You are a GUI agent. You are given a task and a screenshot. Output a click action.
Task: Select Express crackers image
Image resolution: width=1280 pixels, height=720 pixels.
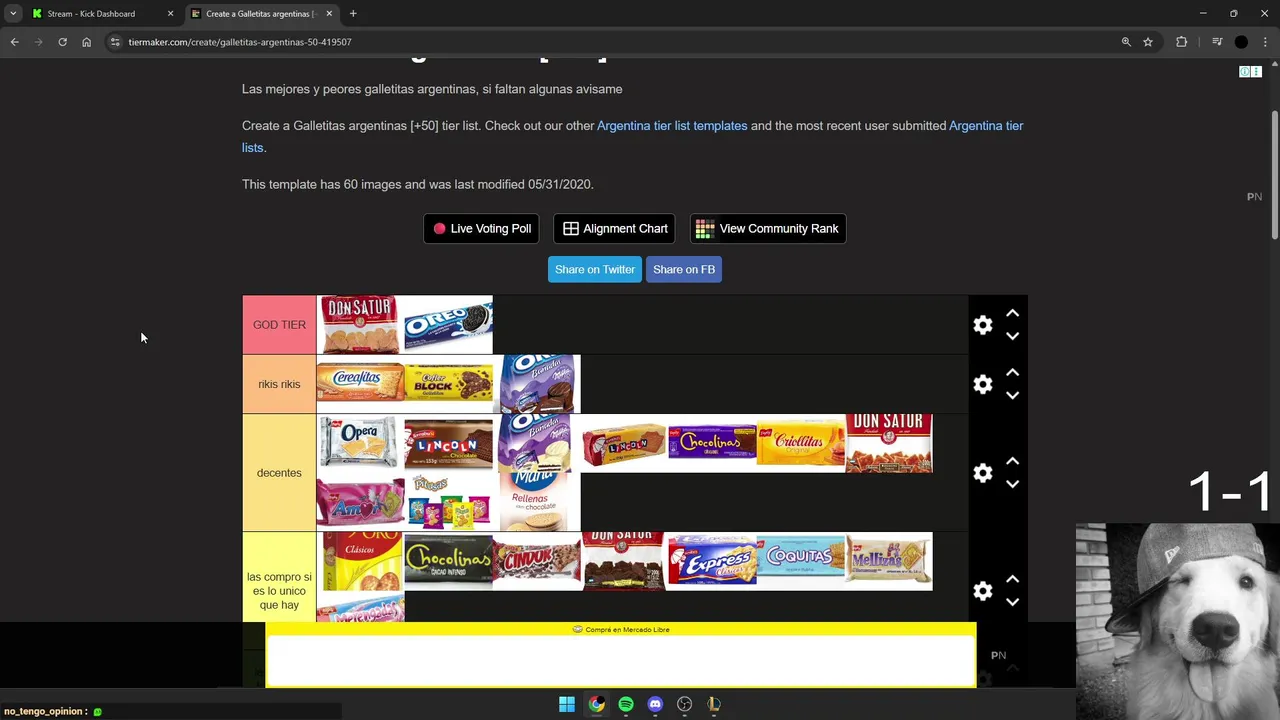712,561
